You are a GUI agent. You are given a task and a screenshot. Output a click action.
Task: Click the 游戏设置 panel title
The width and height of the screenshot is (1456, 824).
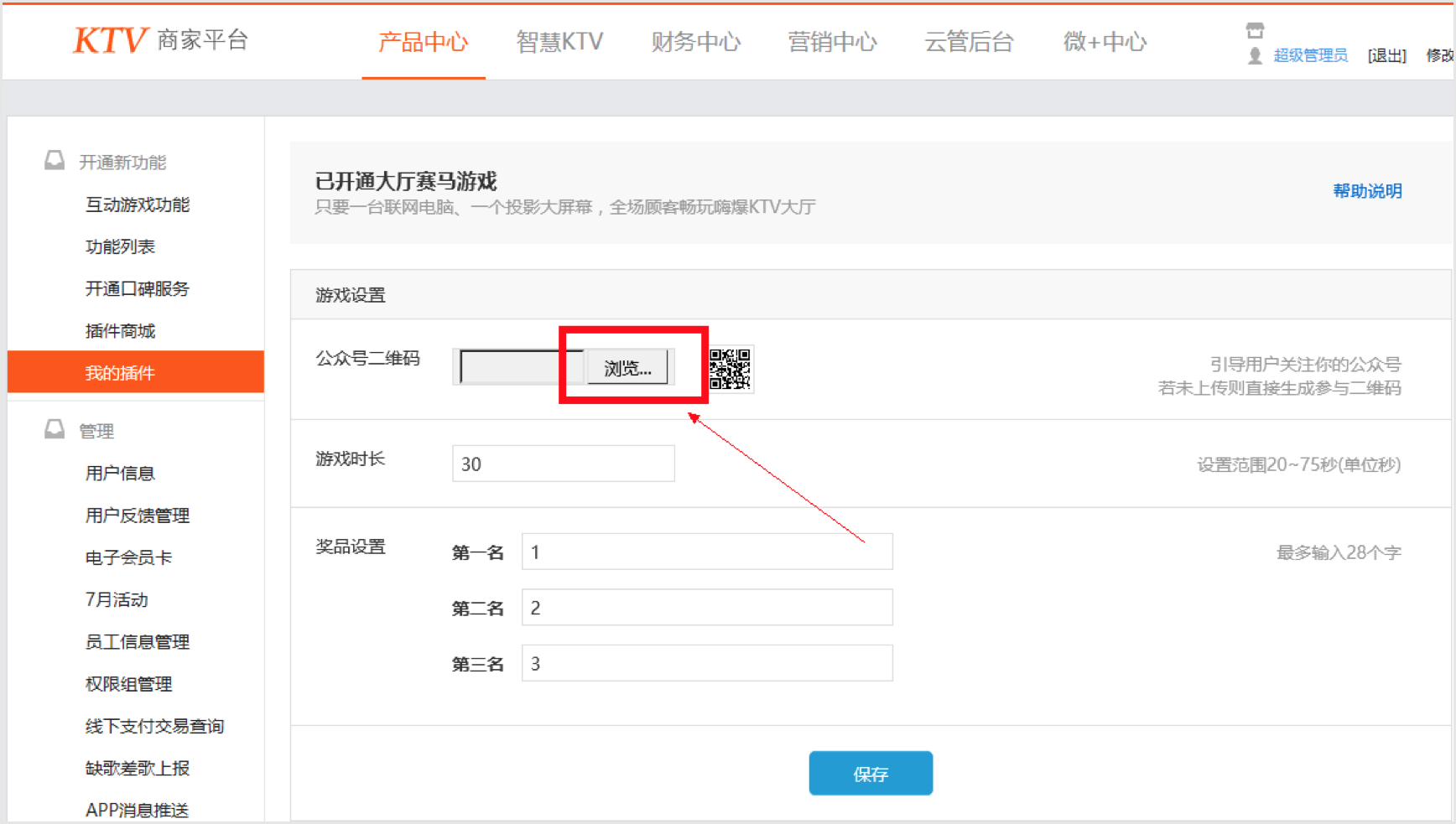click(351, 295)
